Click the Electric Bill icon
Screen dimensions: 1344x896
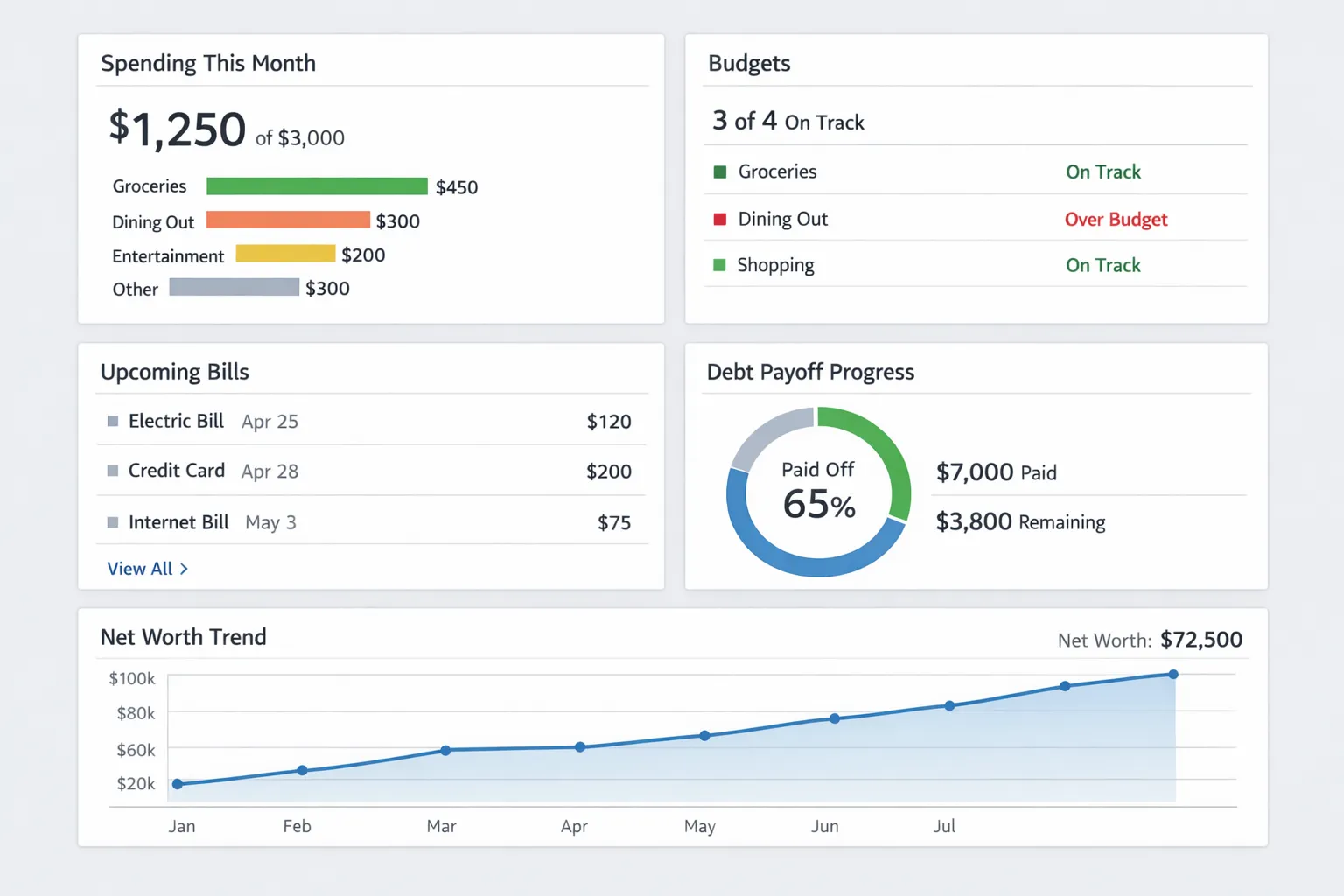point(114,421)
